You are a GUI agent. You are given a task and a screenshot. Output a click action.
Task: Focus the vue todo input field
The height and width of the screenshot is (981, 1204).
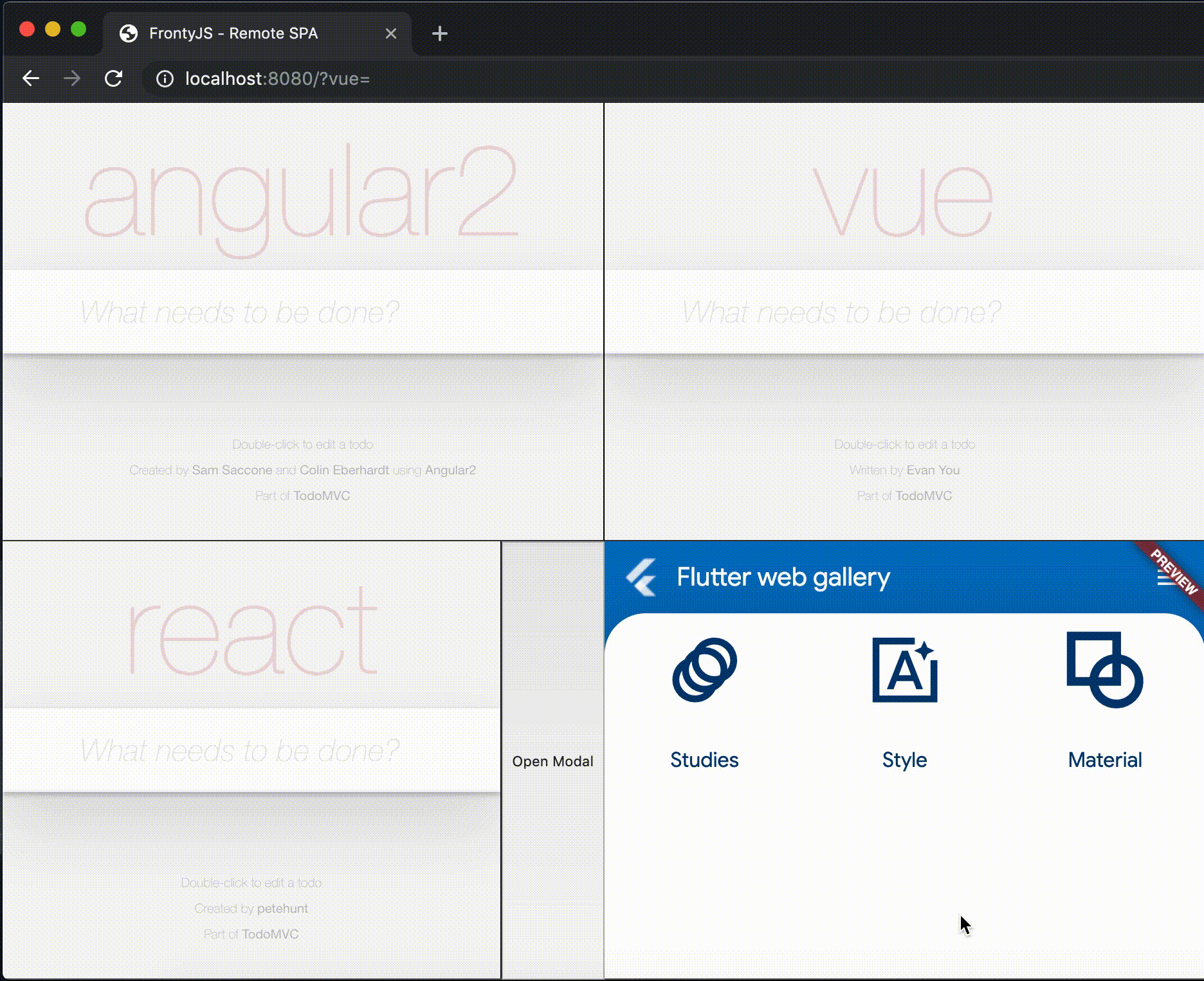tap(904, 312)
